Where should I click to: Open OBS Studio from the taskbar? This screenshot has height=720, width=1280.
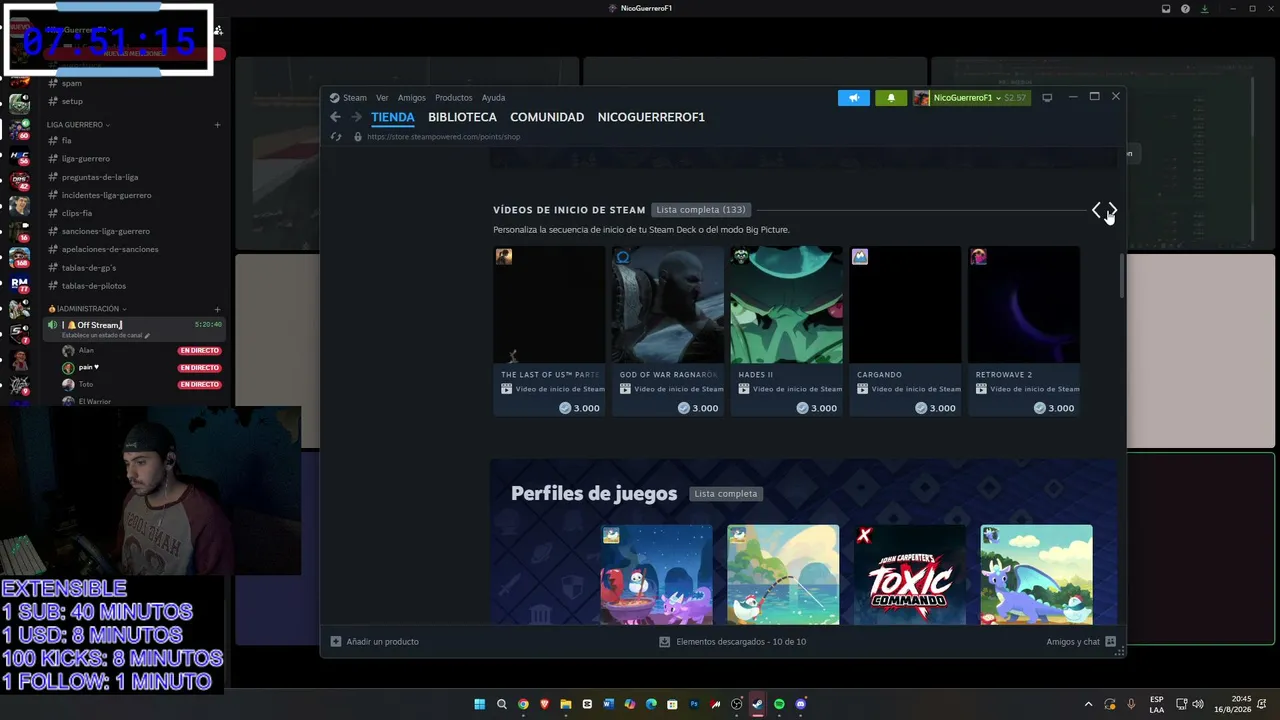(x=737, y=704)
